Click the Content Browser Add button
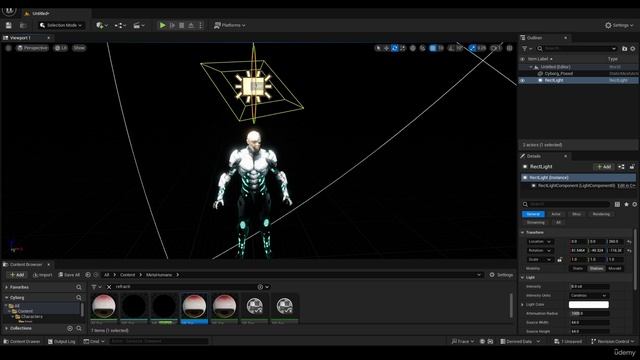Screen dimensions: 640x360 17,275
